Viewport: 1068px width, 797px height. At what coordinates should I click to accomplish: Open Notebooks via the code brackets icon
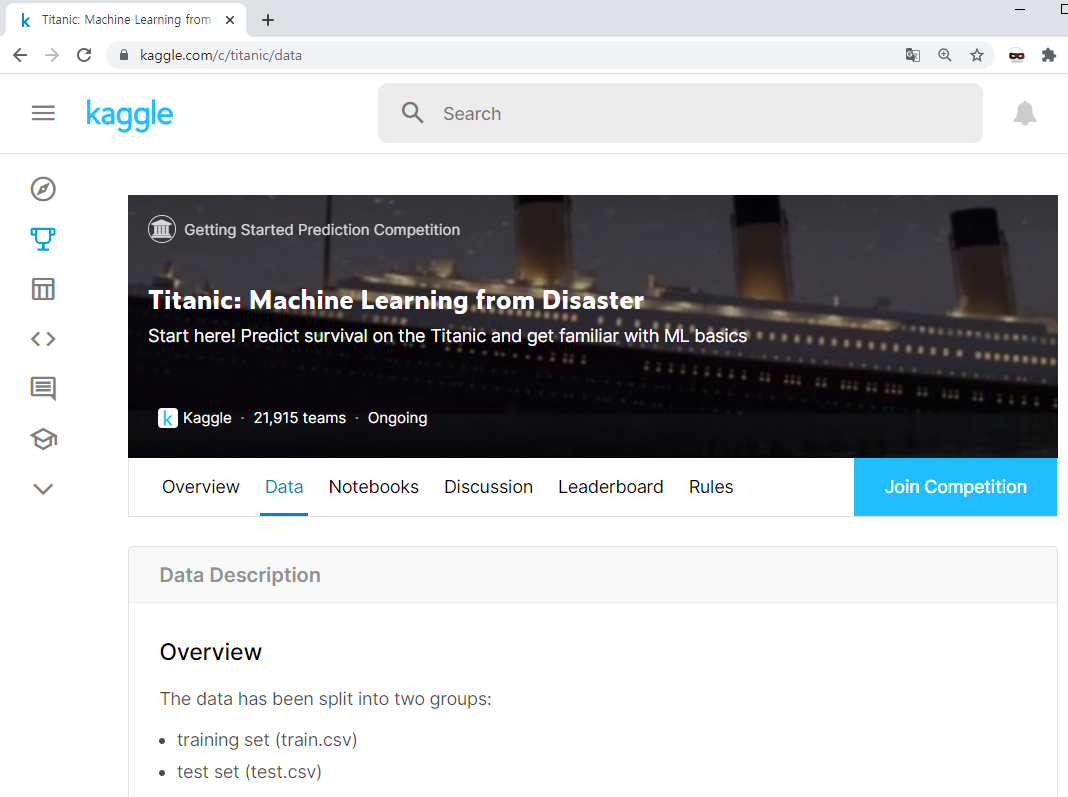click(43, 339)
